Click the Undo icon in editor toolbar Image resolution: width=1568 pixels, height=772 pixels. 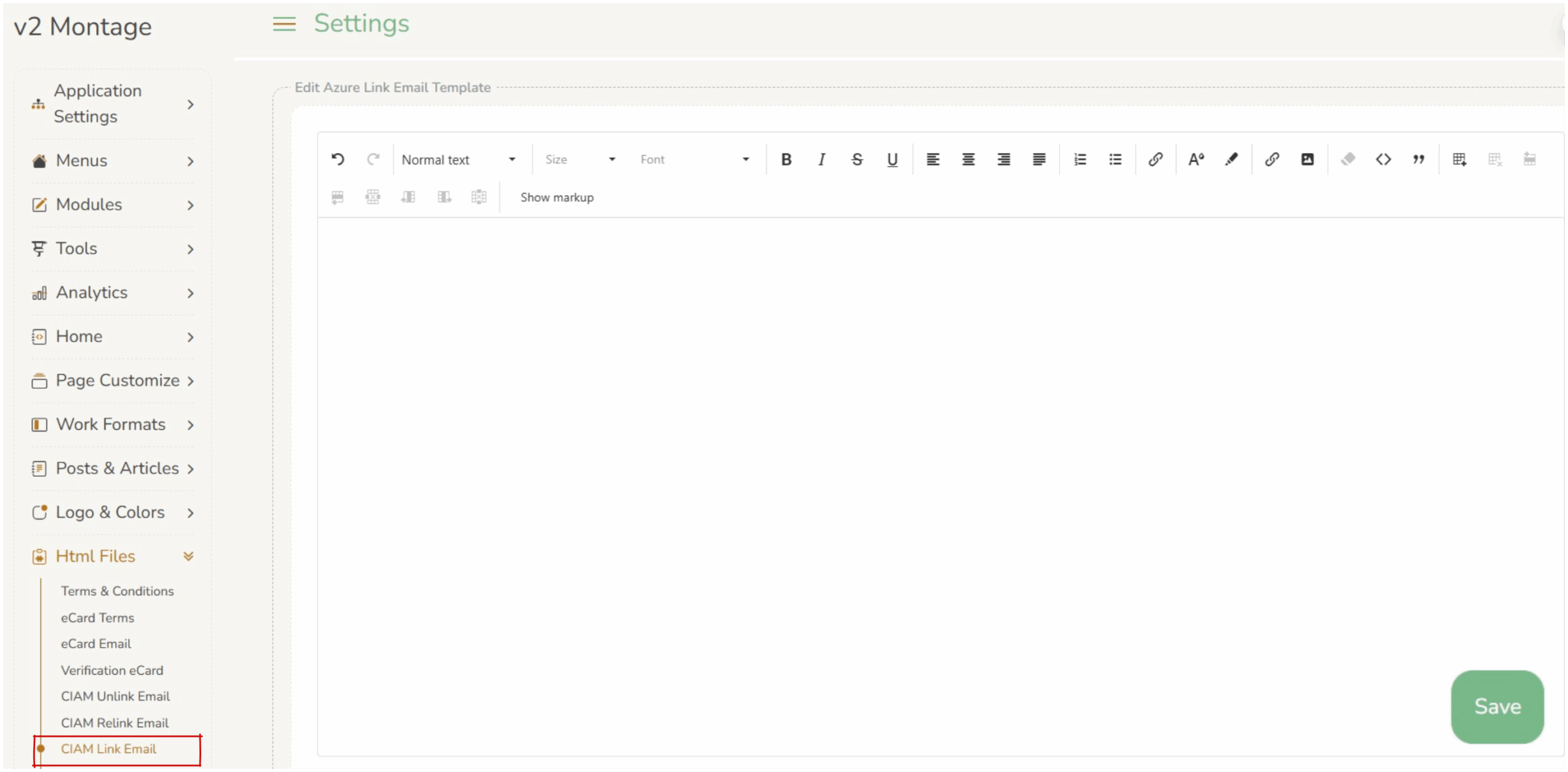[x=337, y=160]
